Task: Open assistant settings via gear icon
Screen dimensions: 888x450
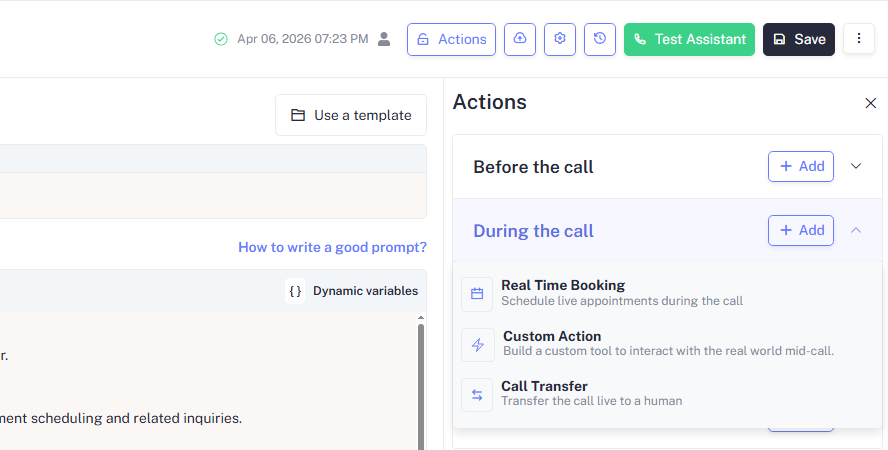Action: 560,39
